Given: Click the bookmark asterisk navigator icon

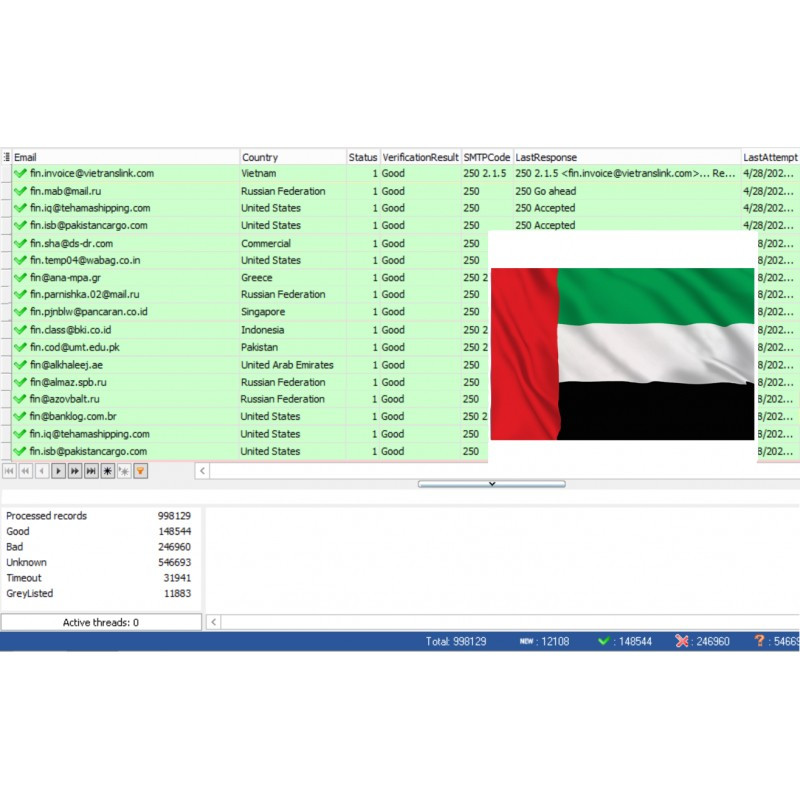Looking at the screenshot, I should 108,471.
